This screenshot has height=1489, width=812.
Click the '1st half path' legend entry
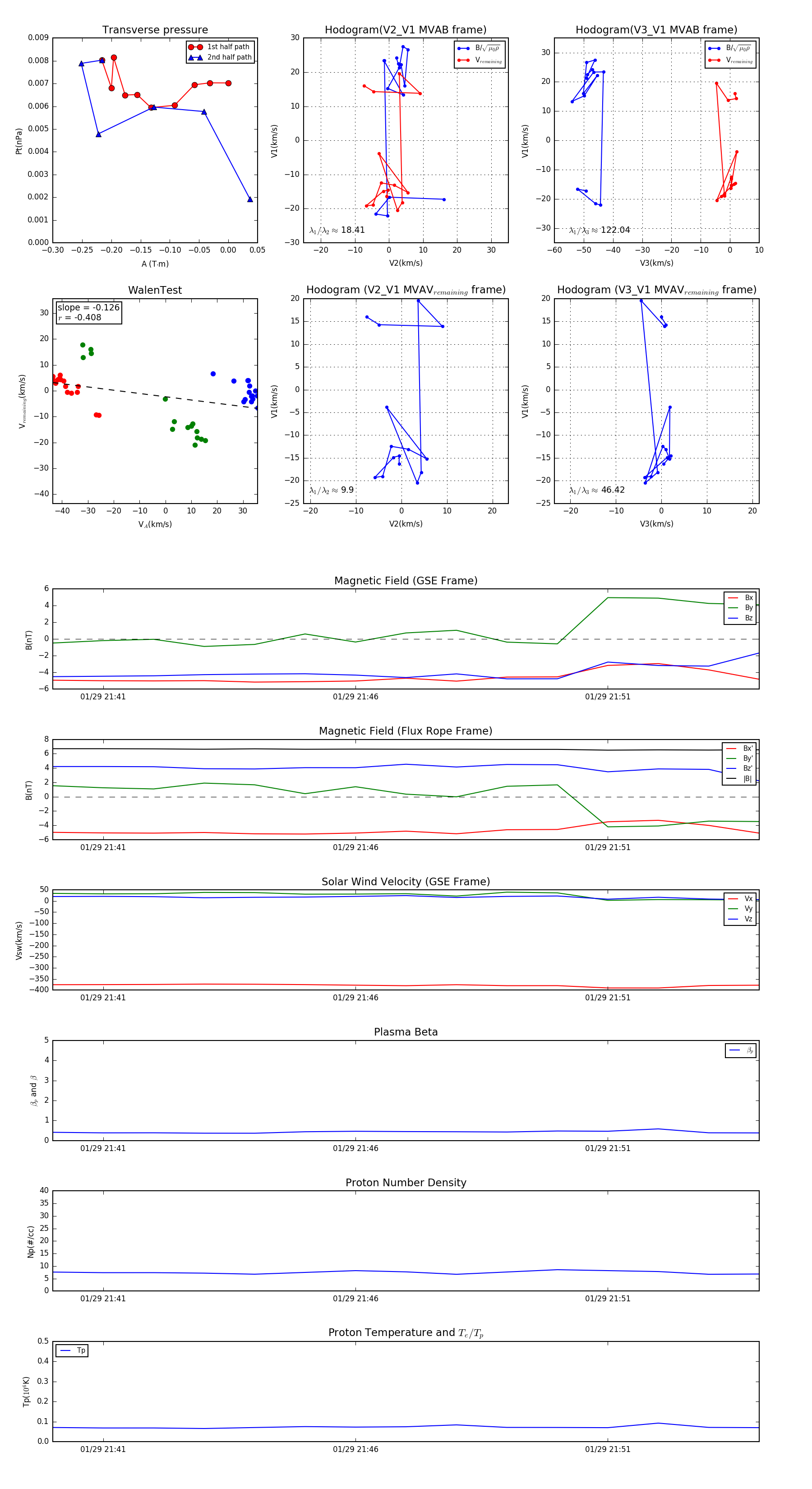220,47
